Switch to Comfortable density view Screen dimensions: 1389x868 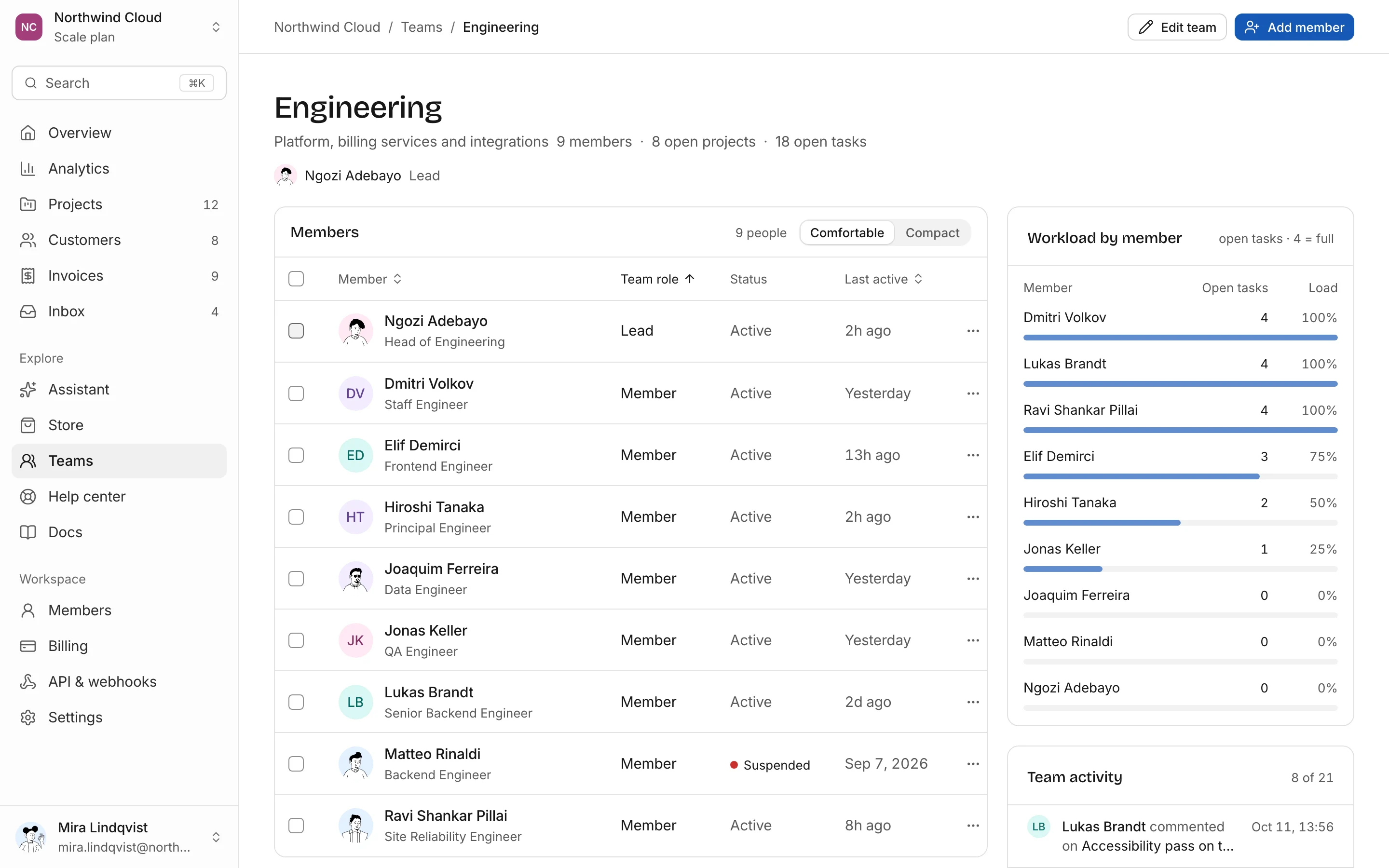pyautogui.click(x=846, y=232)
